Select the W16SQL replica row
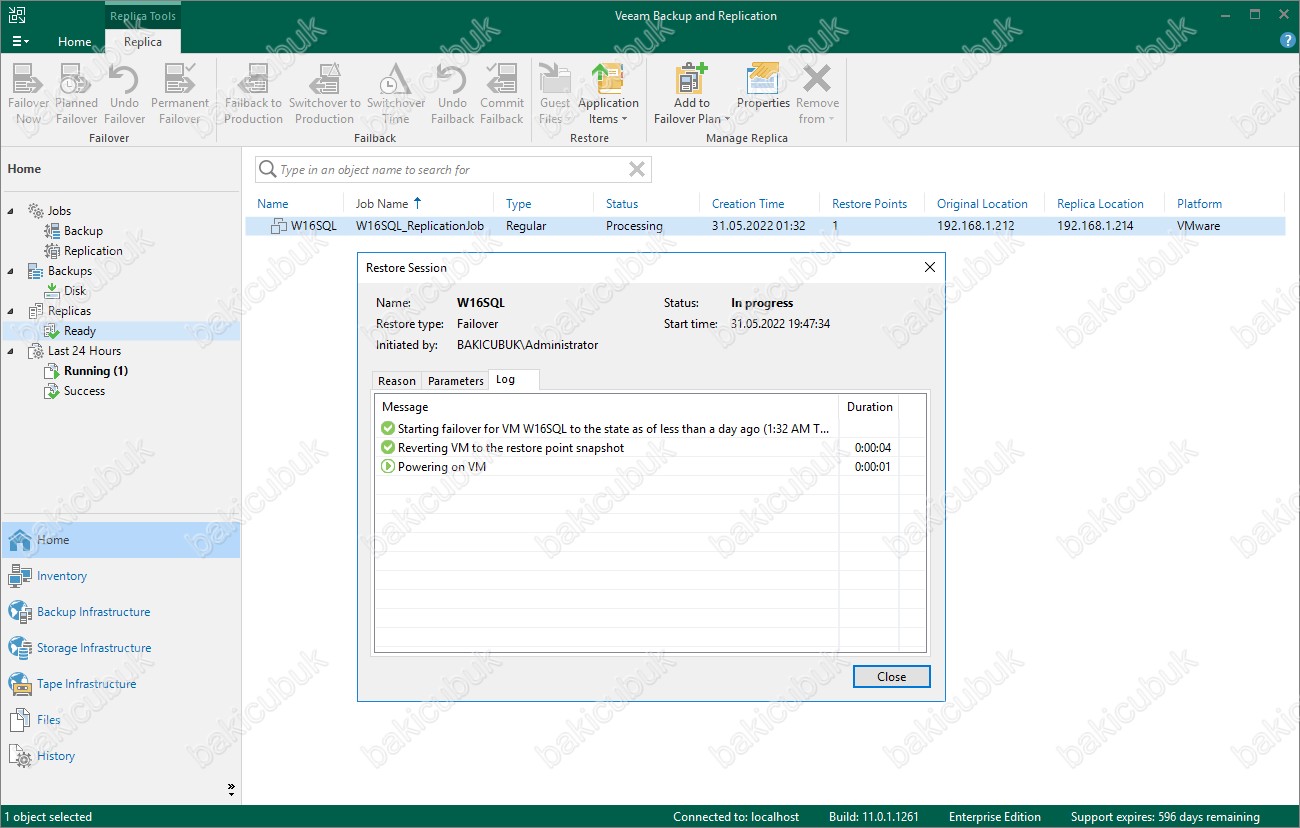The image size is (1300, 828). pyautogui.click(x=765, y=226)
